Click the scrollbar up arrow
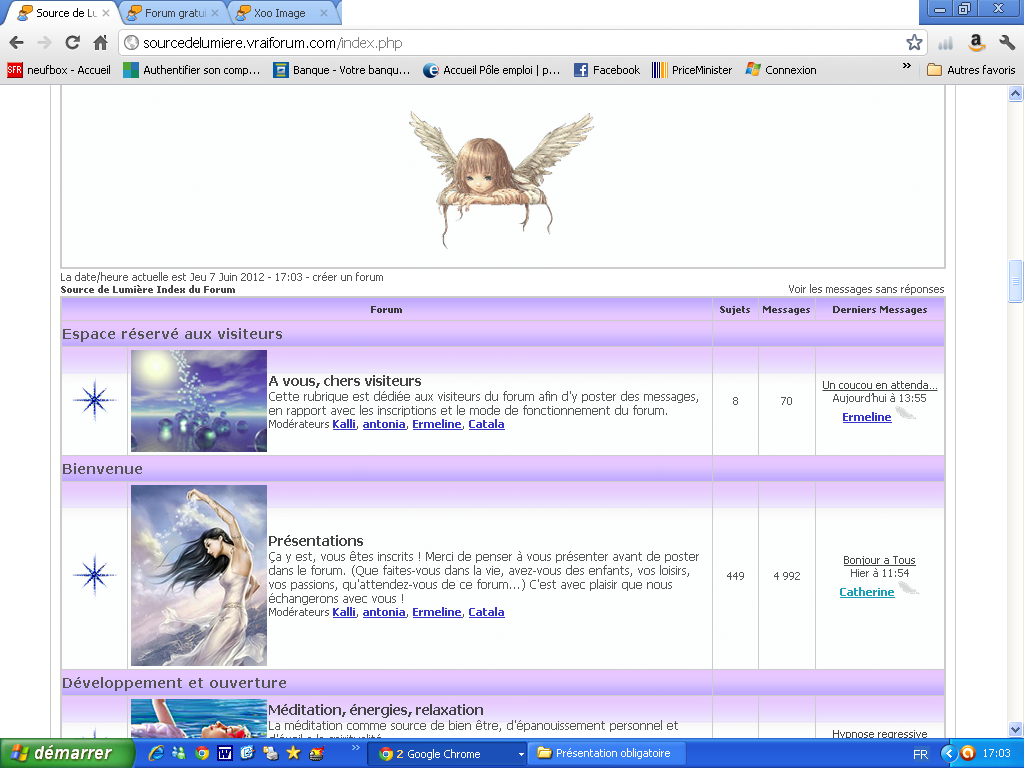The width and height of the screenshot is (1024, 768). [x=1016, y=94]
